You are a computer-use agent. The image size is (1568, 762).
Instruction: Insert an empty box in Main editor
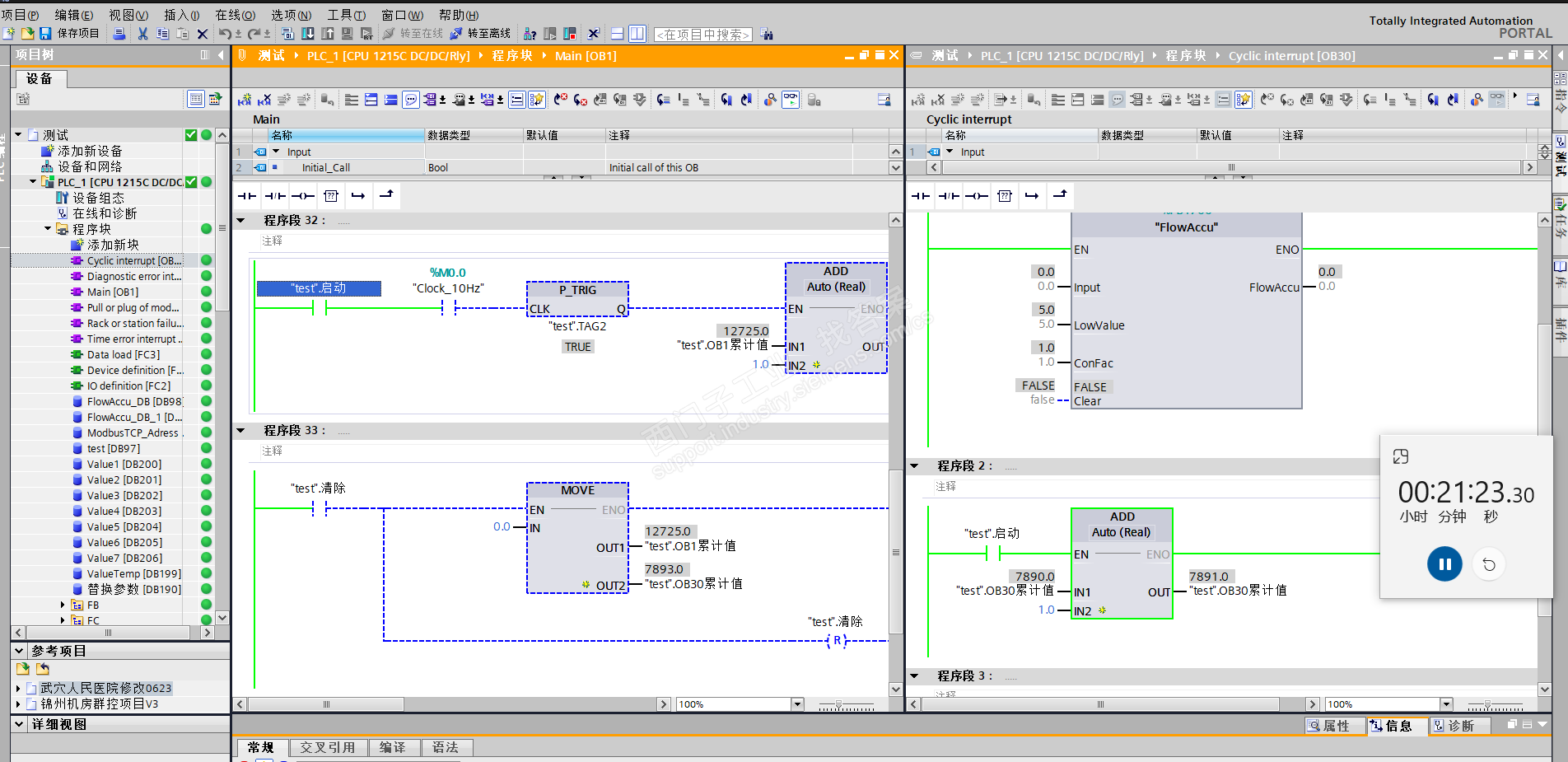[x=331, y=196]
